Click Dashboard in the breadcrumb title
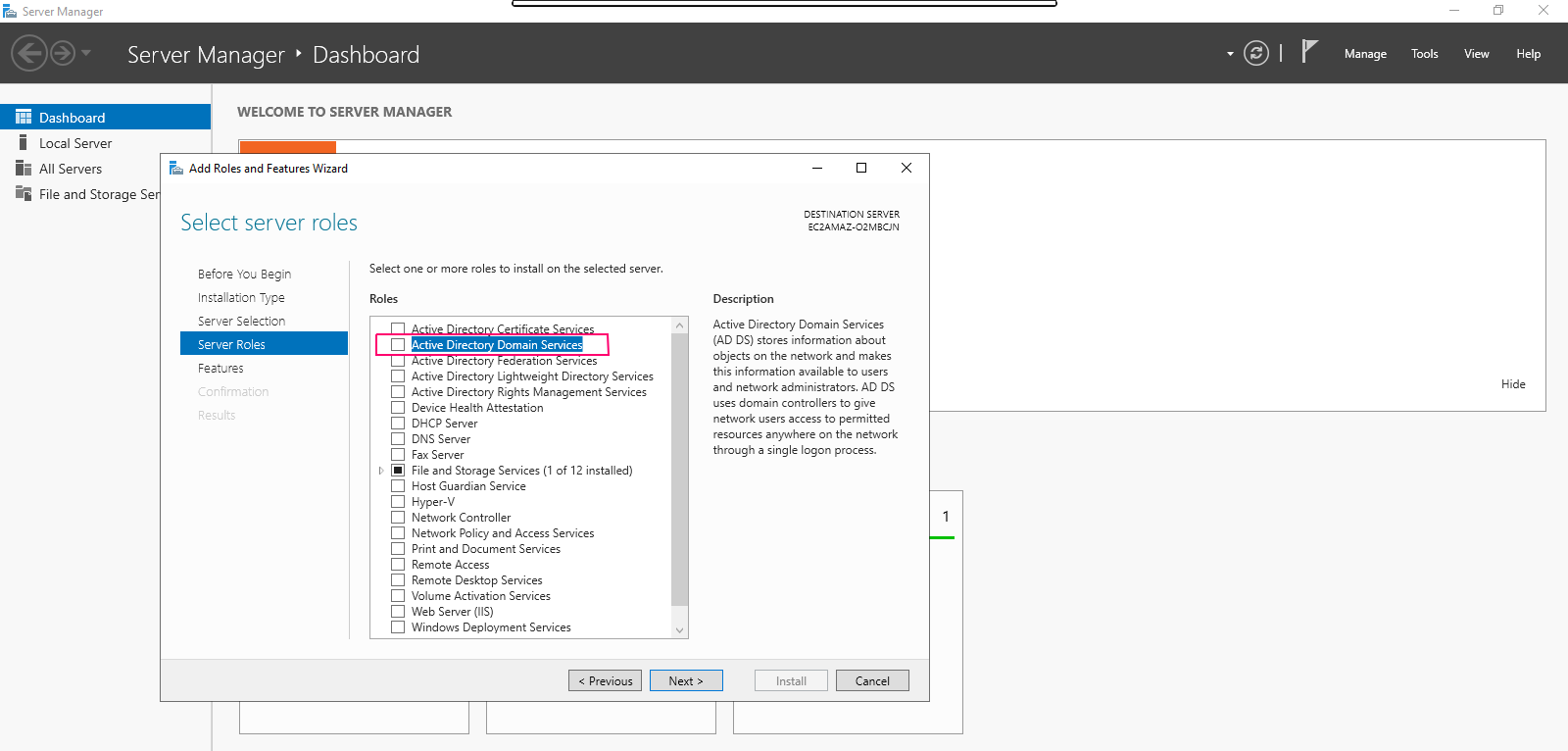The width and height of the screenshot is (1568, 751). (366, 55)
